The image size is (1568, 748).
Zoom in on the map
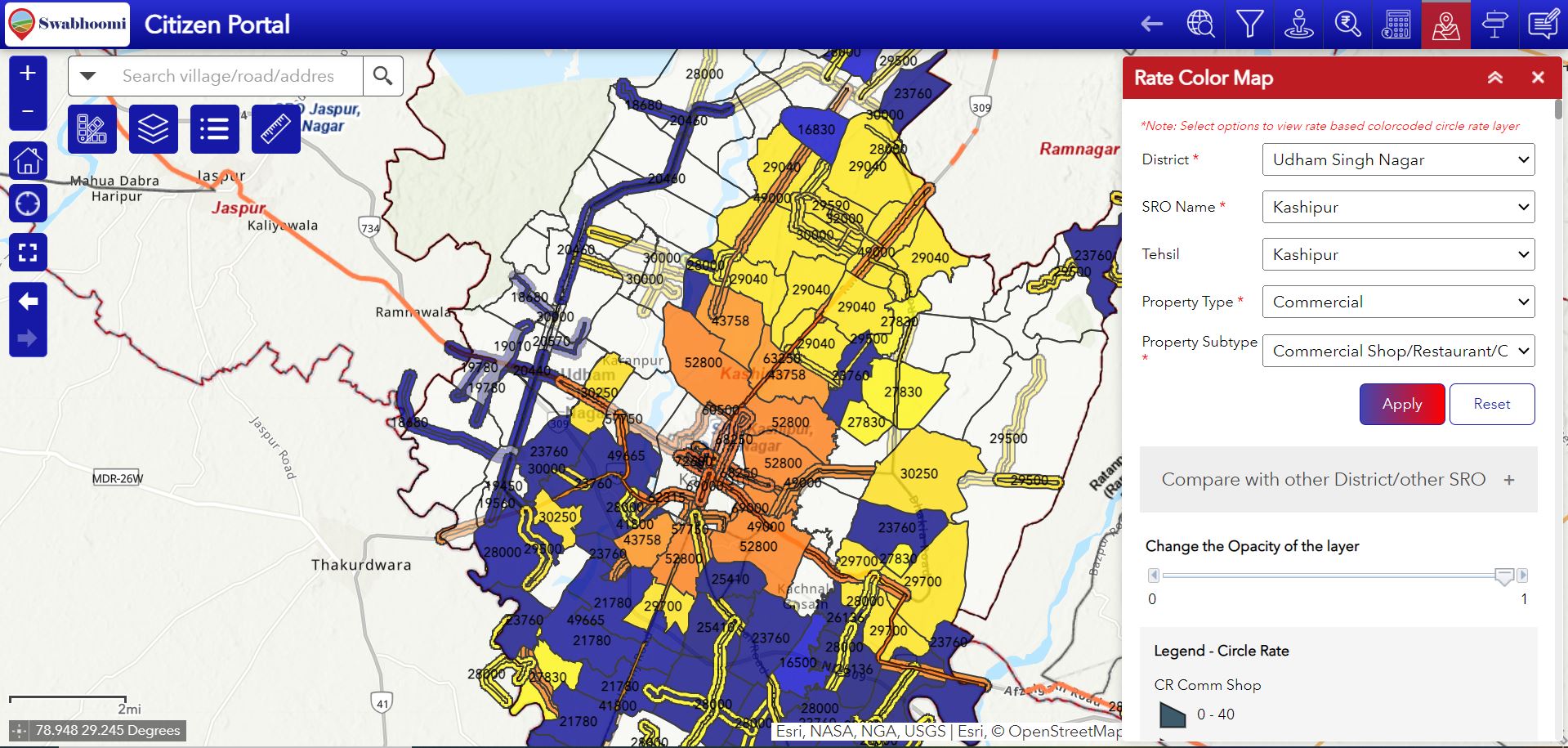click(x=28, y=74)
